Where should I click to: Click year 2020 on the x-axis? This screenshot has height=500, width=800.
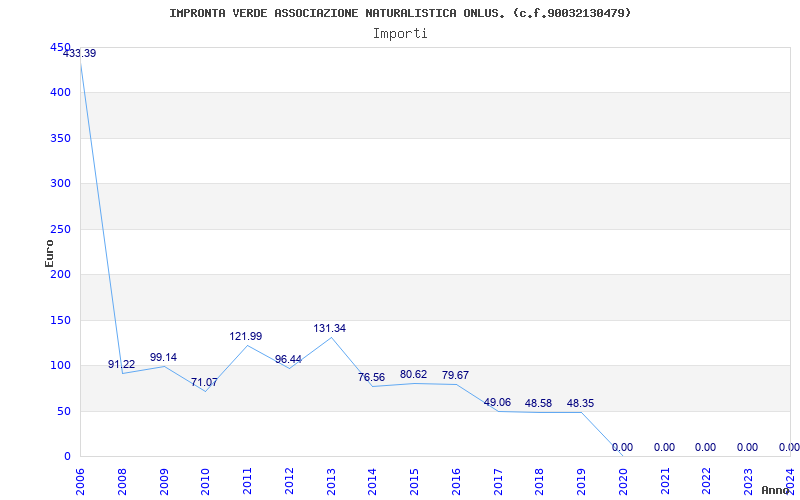coord(623,480)
